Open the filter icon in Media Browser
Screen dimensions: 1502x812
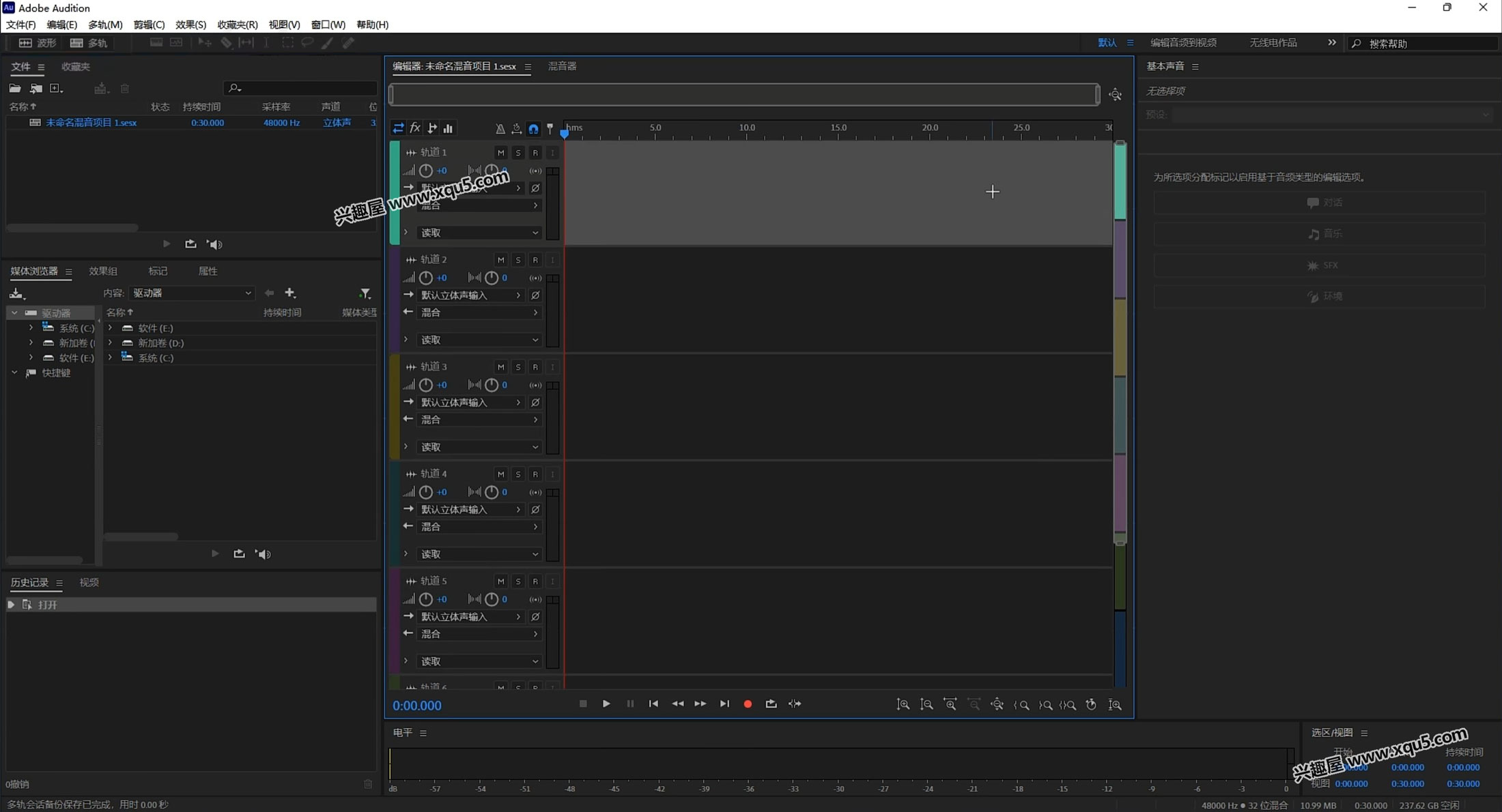(365, 293)
